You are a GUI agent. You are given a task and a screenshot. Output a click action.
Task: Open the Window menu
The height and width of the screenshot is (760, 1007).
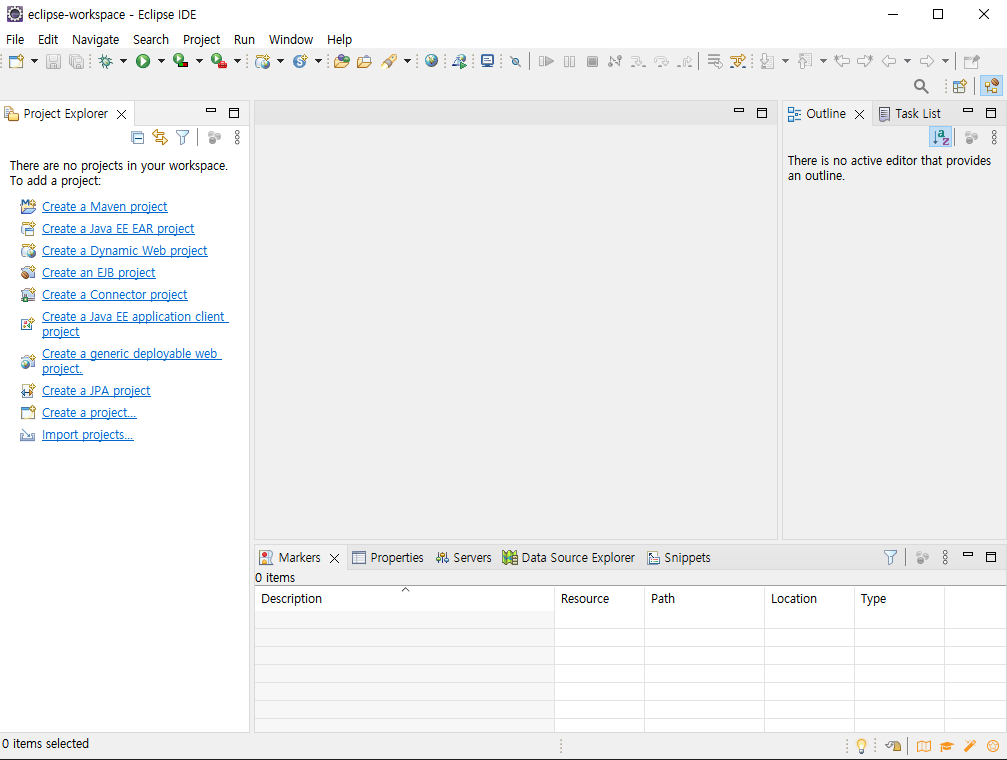290,39
